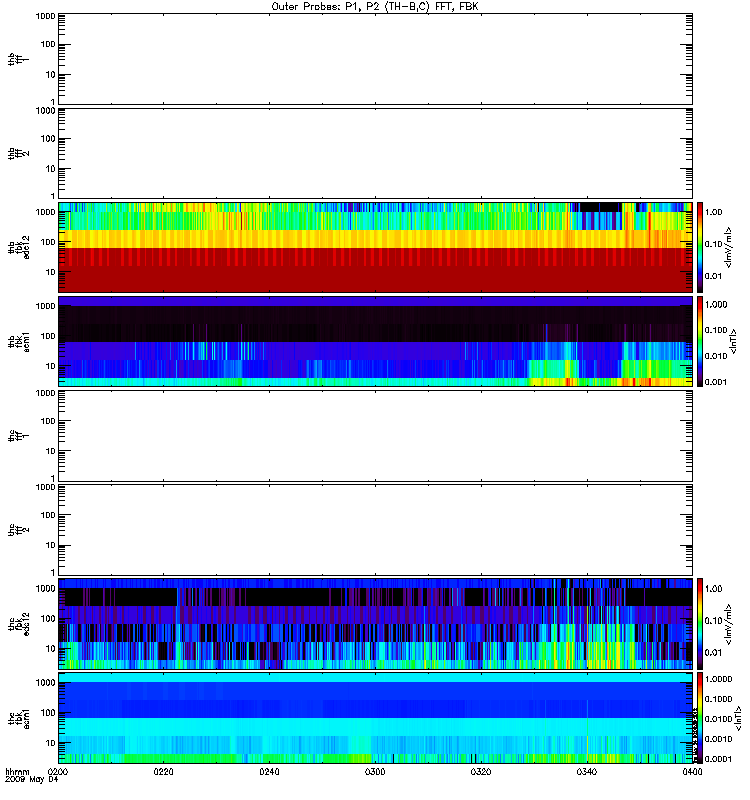Screen dimensions: 750x800
Task: Click the empty thb fff 1 plot panel
Action: point(375,59)
